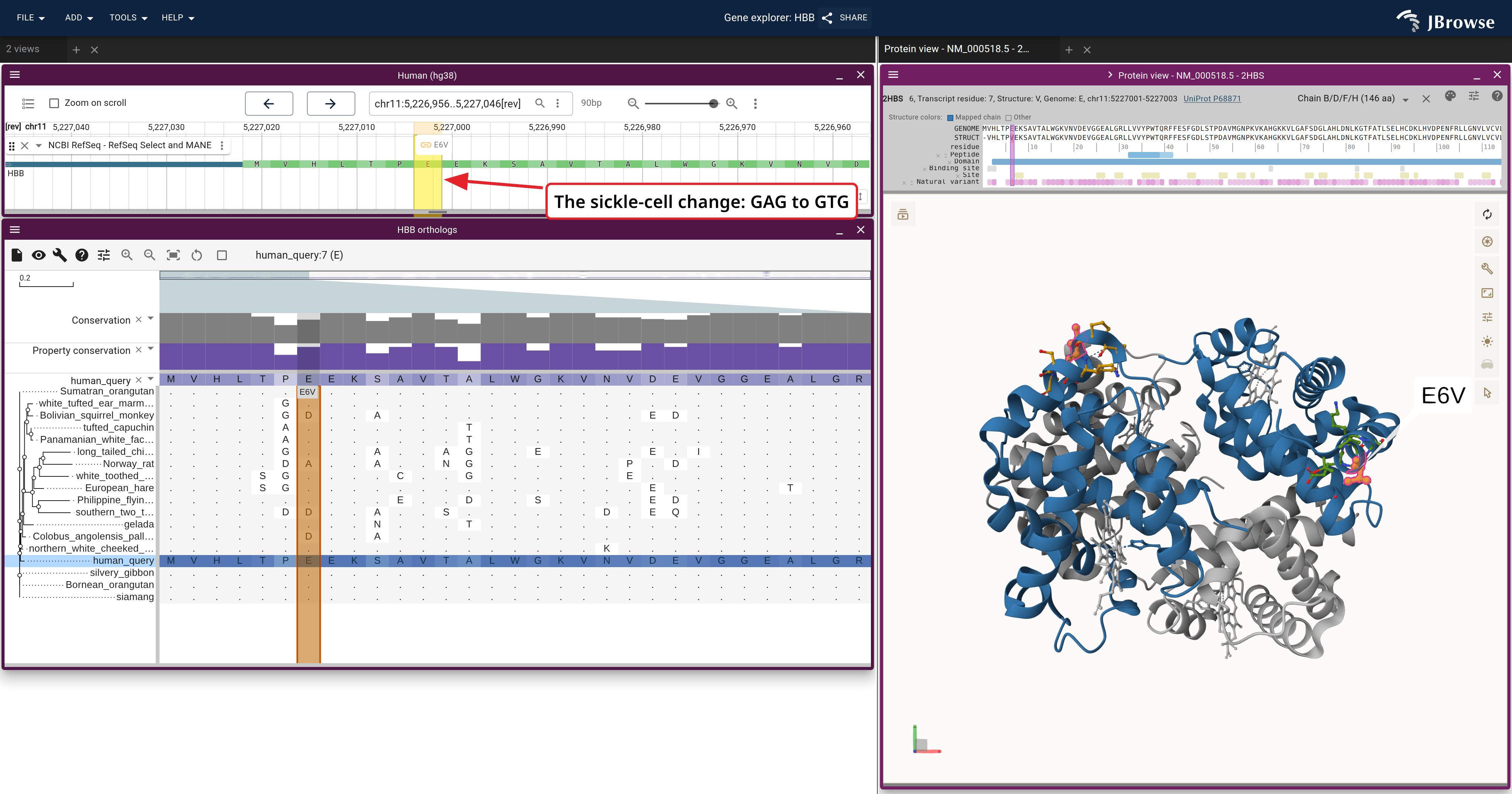Remove the Property conservation track with its X
Screen dimensions: 1512x794
pyautogui.click(x=138, y=349)
